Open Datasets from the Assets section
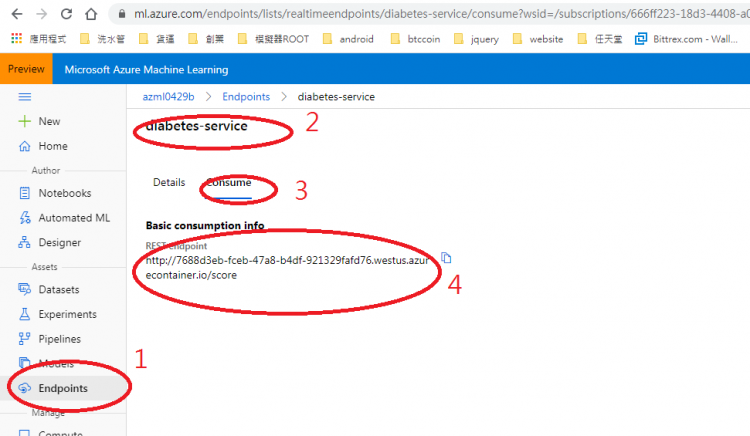The height and width of the screenshot is (436, 750). [x=58, y=289]
